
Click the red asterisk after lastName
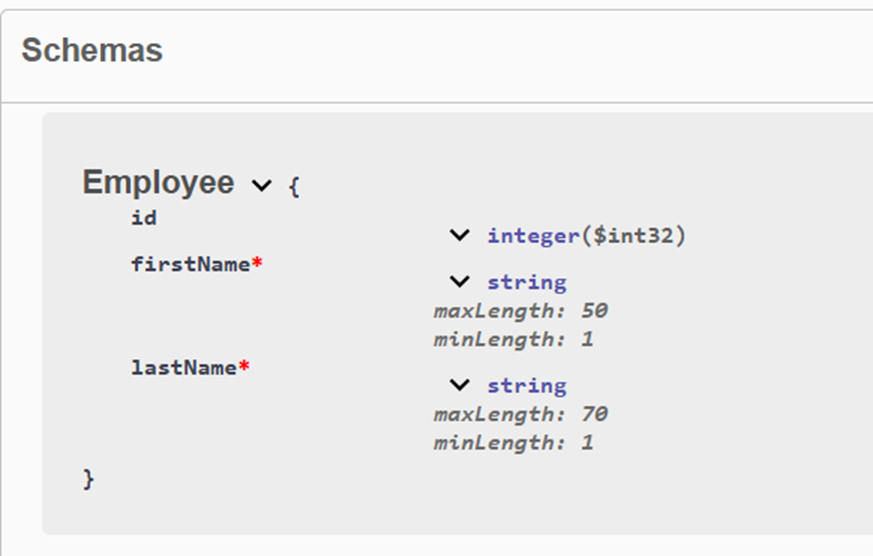click(x=244, y=366)
